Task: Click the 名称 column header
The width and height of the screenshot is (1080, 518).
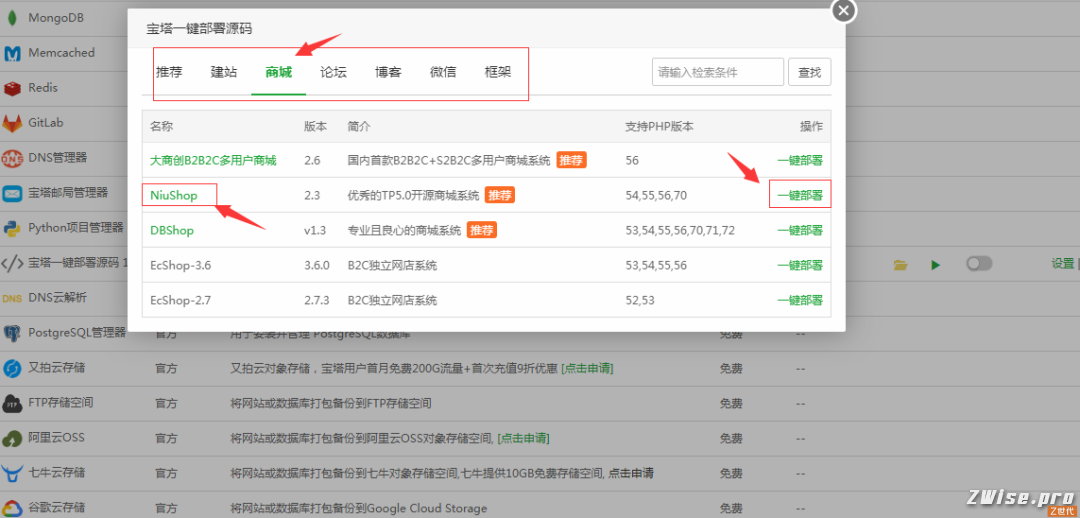Action: coord(161,127)
